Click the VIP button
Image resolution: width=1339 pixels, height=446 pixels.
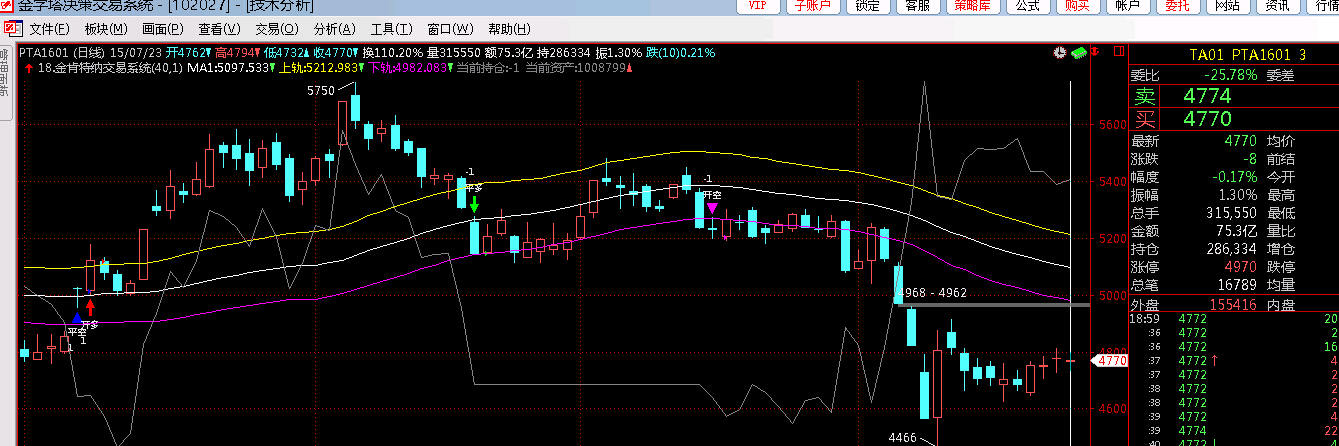click(757, 6)
